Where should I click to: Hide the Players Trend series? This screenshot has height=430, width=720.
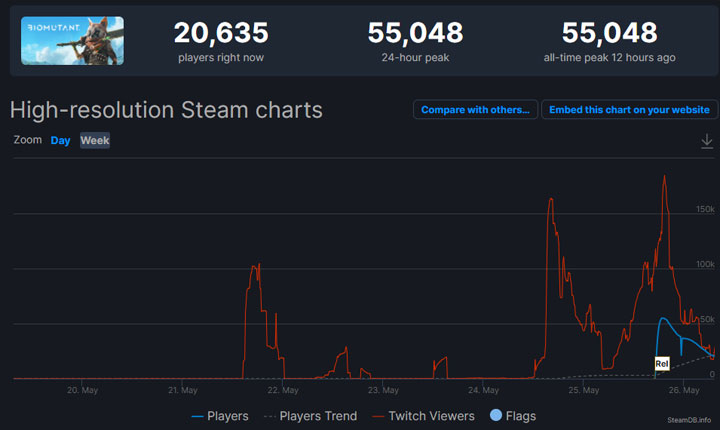(310, 416)
